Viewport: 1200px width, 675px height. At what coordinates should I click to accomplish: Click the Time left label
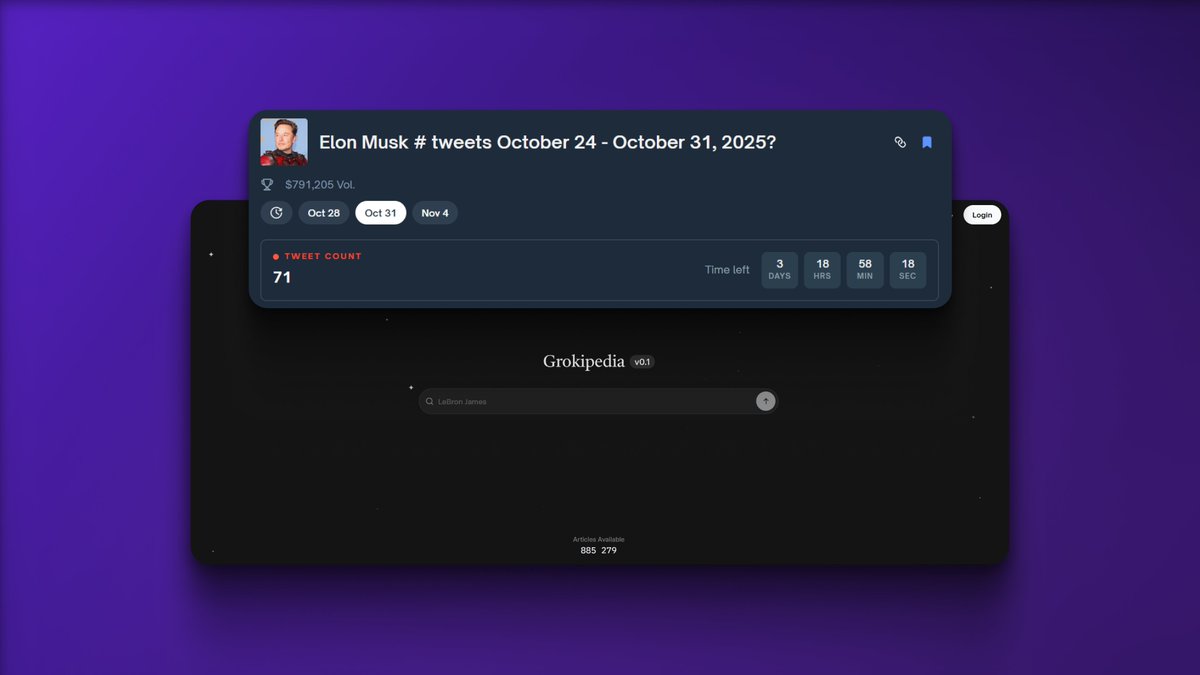(727, 270)
